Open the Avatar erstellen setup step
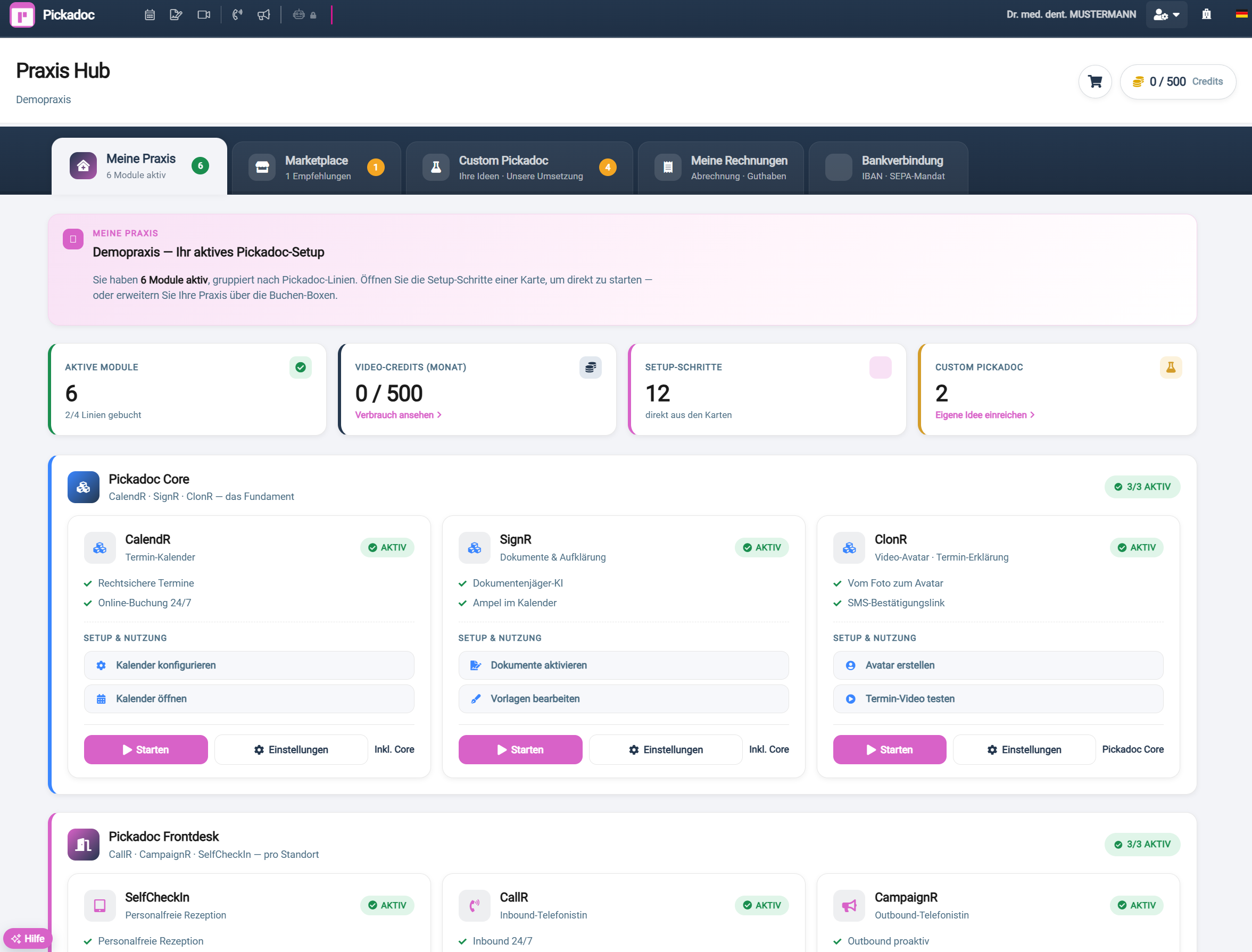 click(x=998, y=665)
